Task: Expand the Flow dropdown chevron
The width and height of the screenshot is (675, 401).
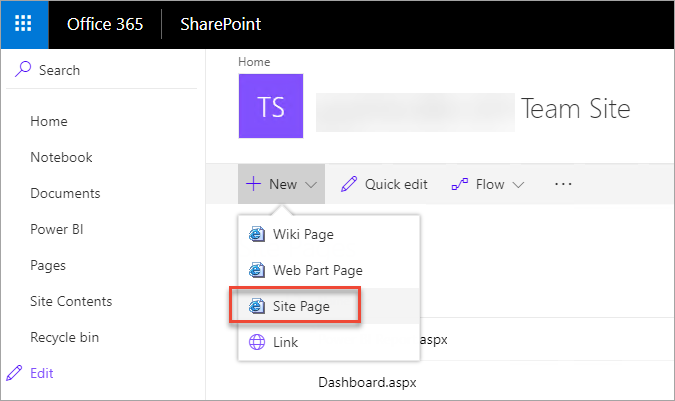Action: click(518, 185)
